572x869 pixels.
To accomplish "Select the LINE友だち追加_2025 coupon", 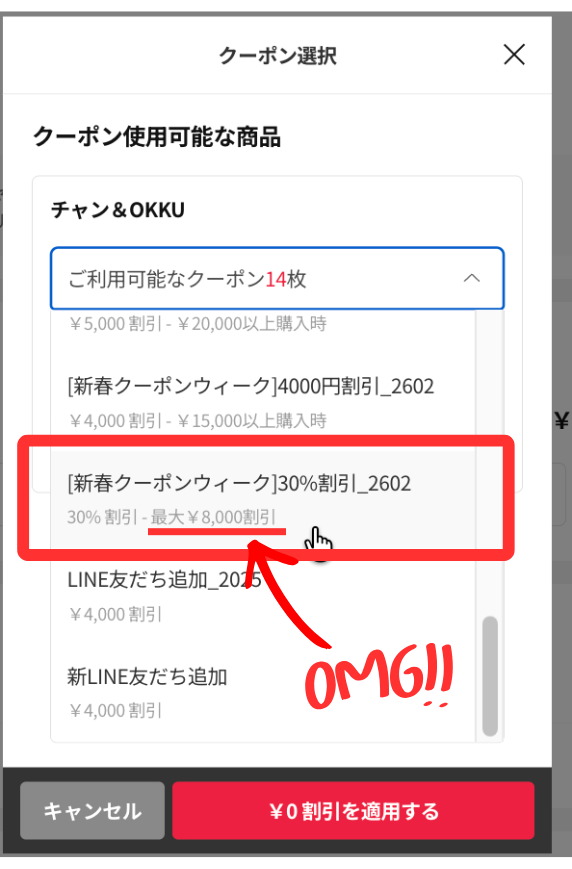I will [263, 596].
